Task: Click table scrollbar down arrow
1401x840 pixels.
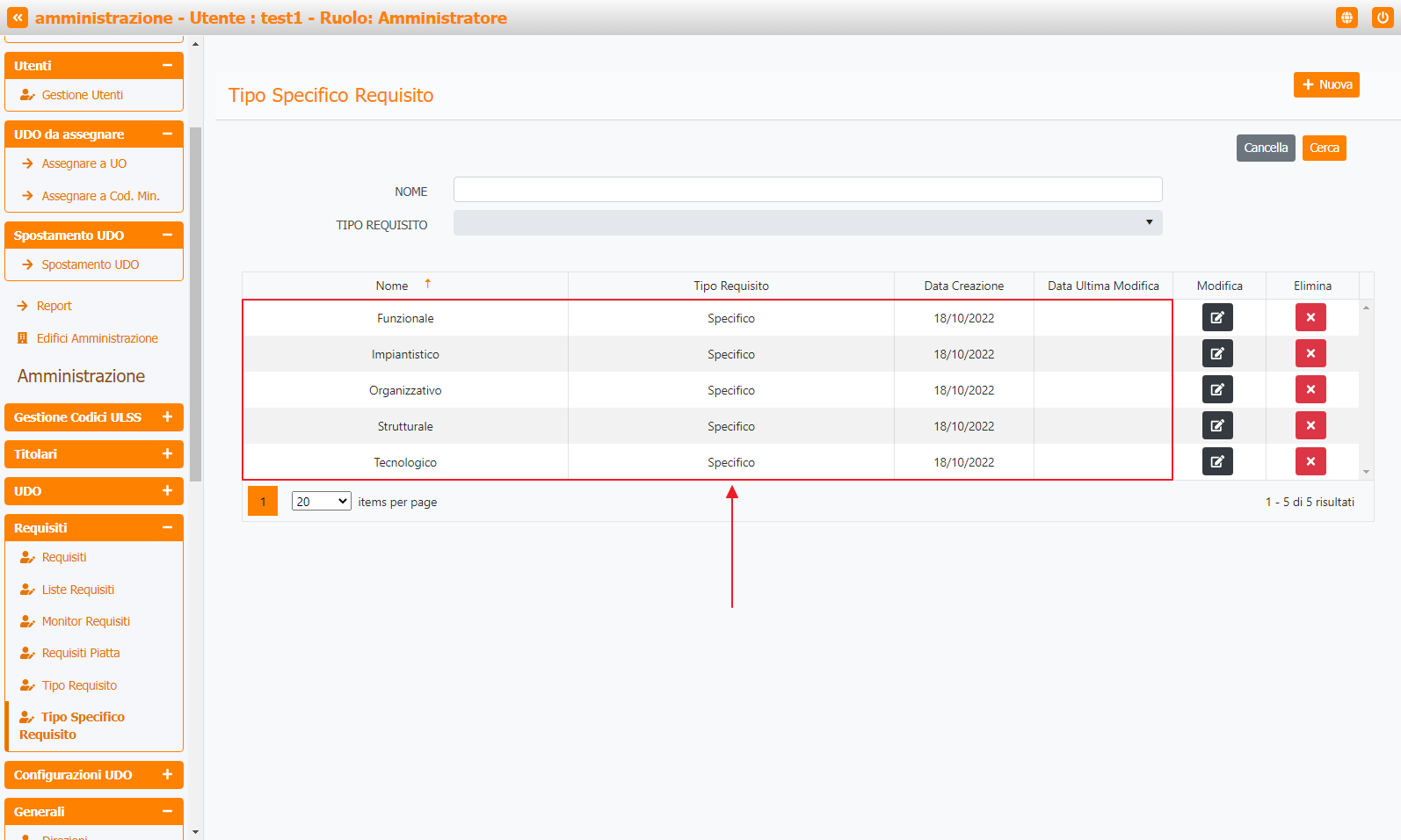Action: [x=1366, y=473]
